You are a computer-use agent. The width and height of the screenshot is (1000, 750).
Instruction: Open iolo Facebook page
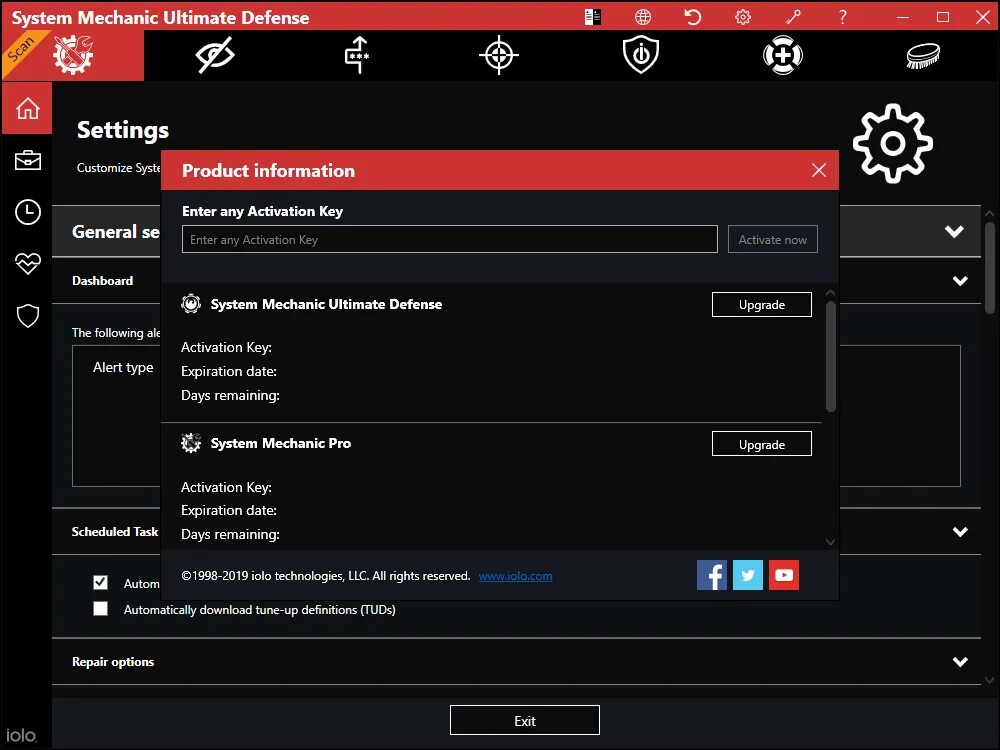(x=712, y=575)
